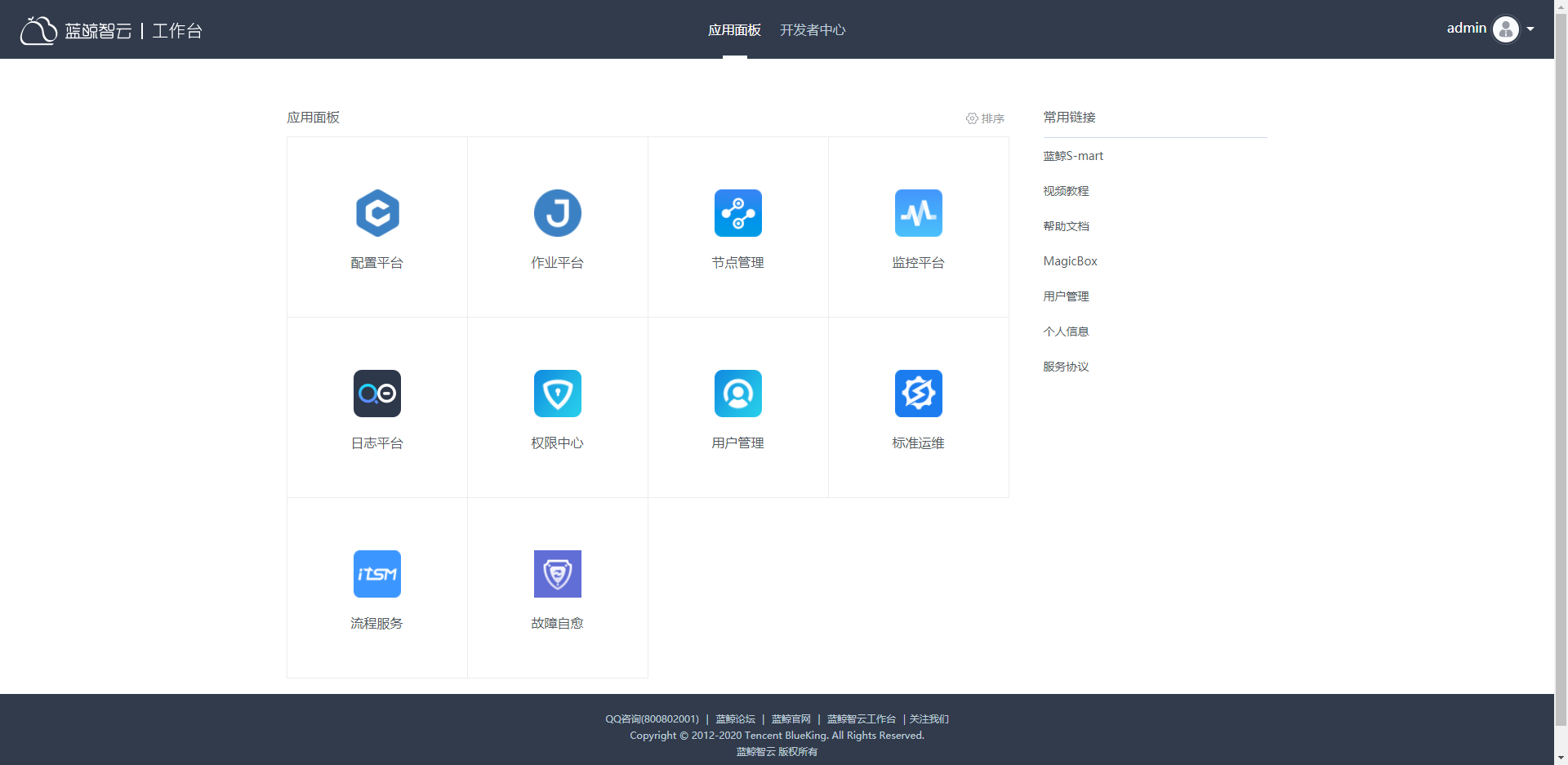Click the 蓝鲸智云 cloud logo
1568x765 pixels.
coord(38,30)
